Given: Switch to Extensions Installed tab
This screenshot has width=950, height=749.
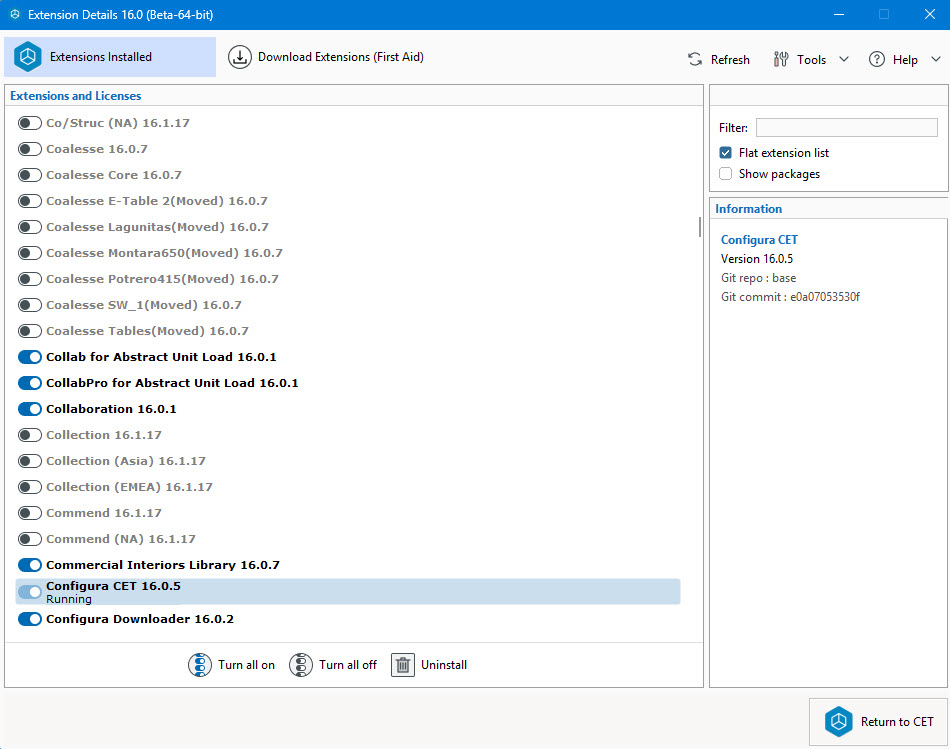Looking at the screenshot, I should (x=110, y=57).
